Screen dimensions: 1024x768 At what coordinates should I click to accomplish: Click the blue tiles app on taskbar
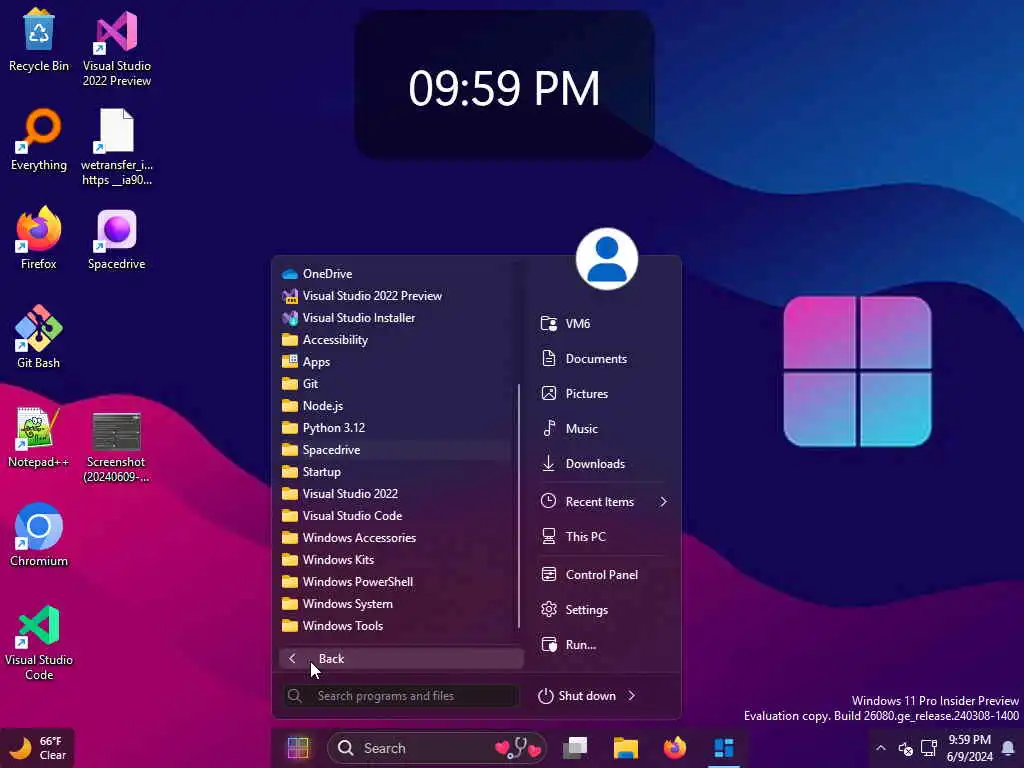[724, 748]
